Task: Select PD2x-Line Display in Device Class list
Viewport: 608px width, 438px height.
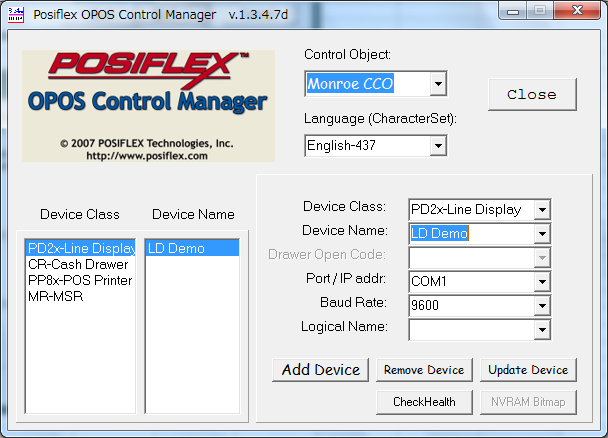Action: pos(81,248)
